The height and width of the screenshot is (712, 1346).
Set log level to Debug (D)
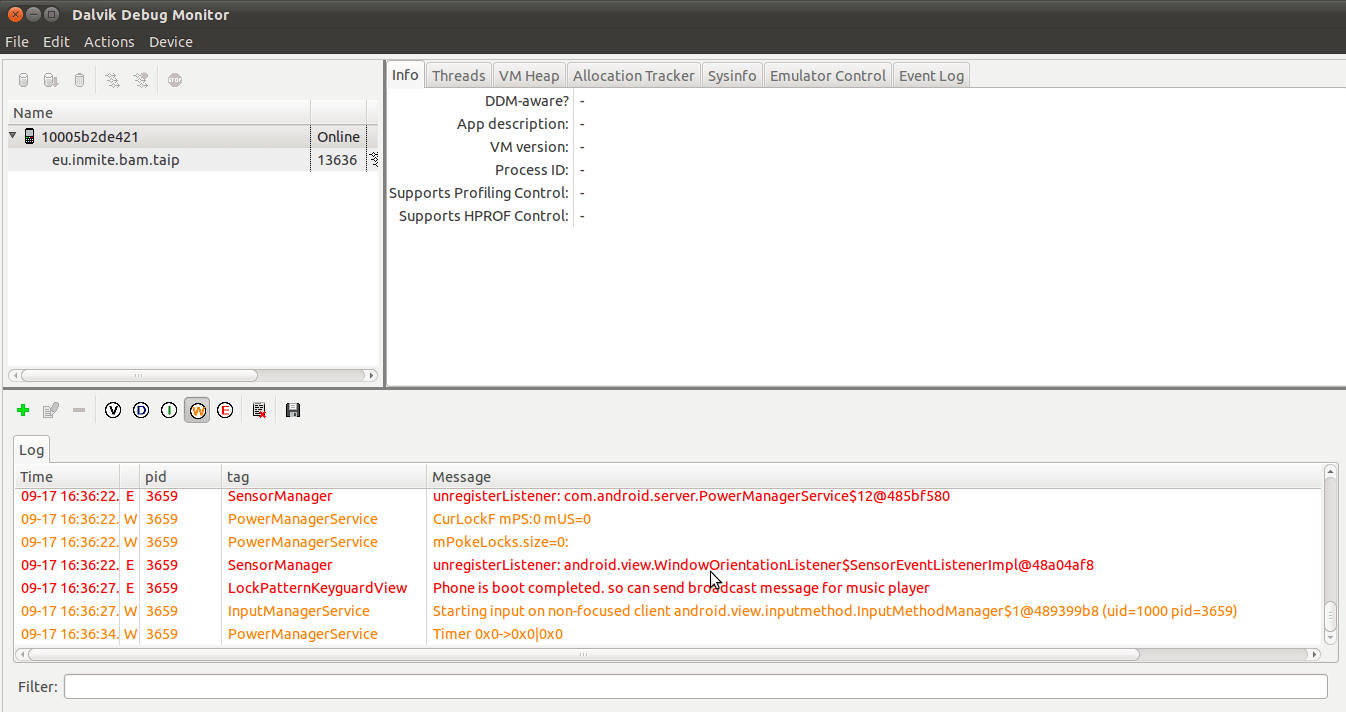[141, 410]
